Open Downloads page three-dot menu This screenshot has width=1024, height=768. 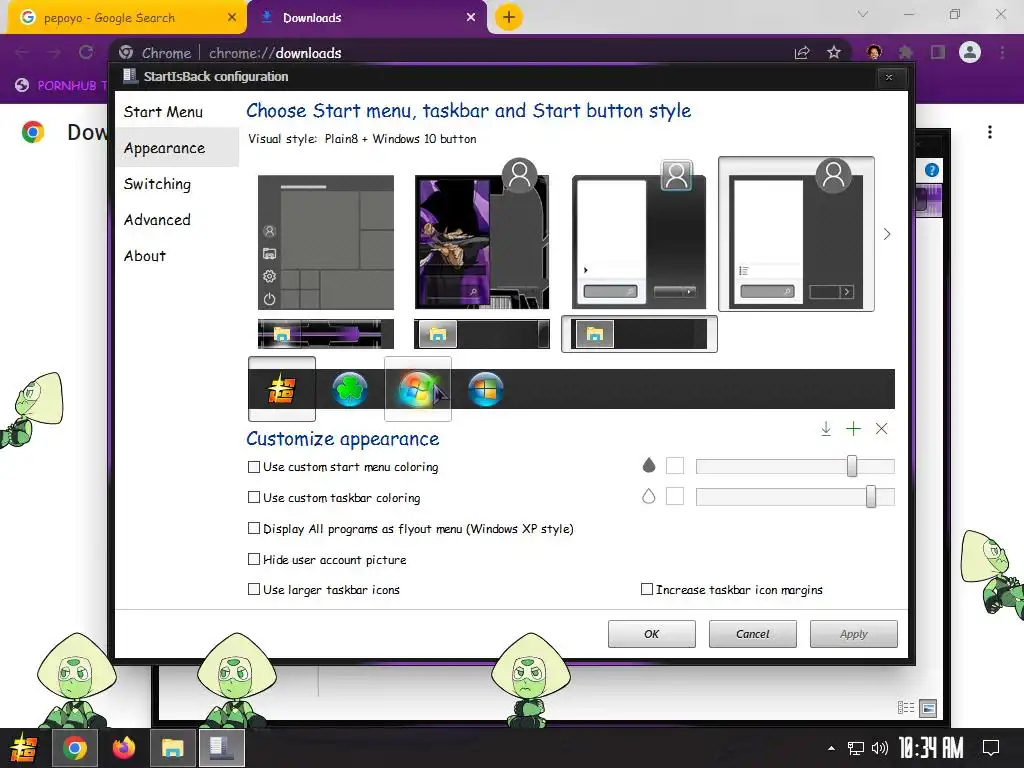click(990, 132)
